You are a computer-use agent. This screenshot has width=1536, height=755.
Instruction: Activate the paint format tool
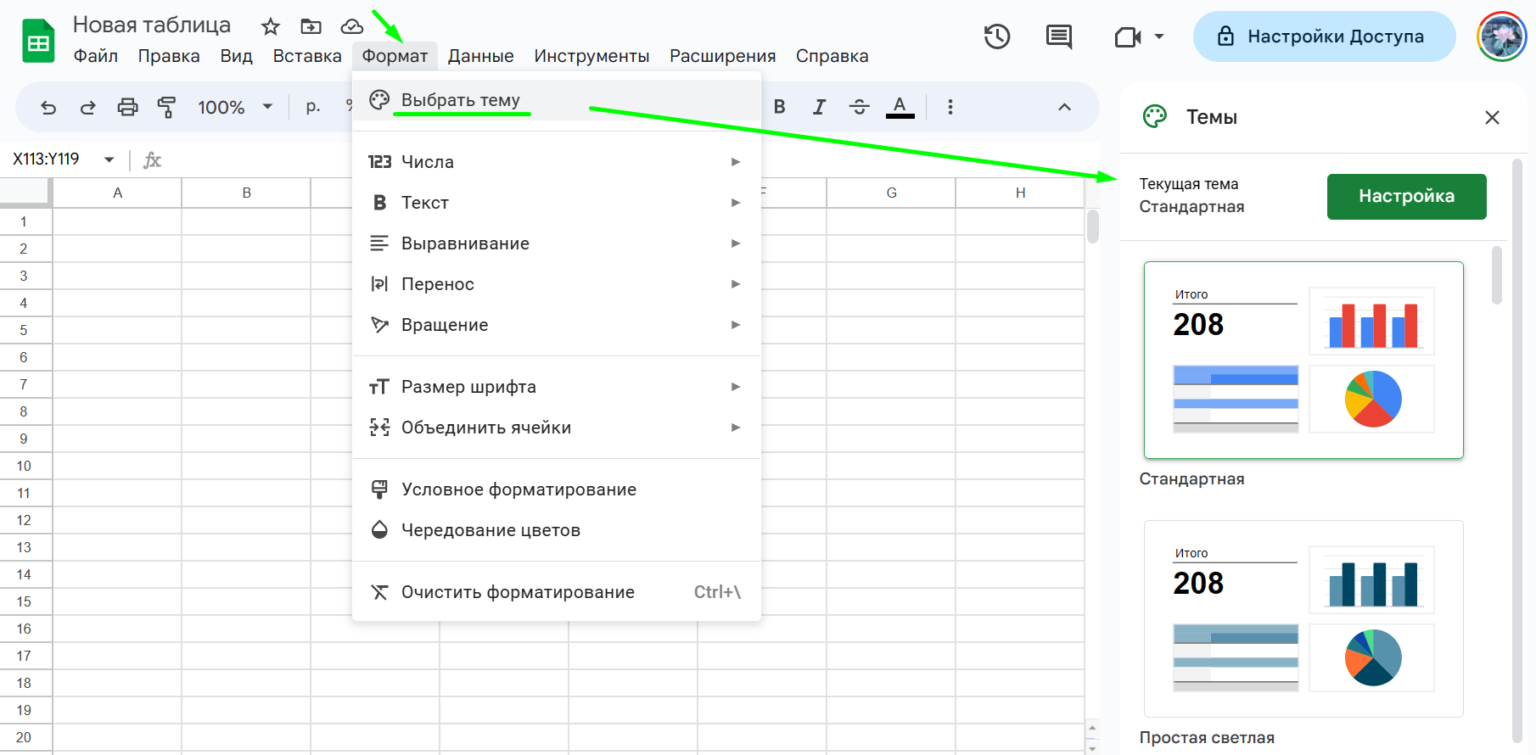point(167,107)
